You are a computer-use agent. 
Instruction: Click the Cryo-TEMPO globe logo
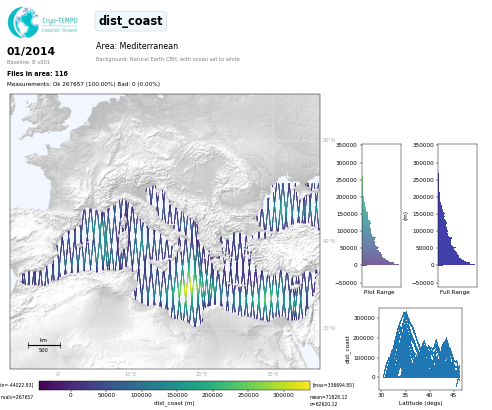coord(24,22)
